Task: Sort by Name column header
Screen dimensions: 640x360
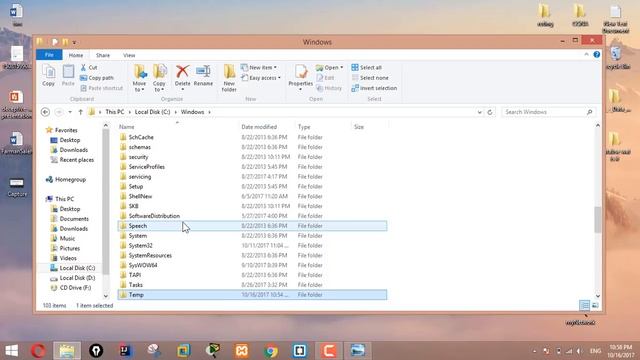Action: (x=178, y=127)
